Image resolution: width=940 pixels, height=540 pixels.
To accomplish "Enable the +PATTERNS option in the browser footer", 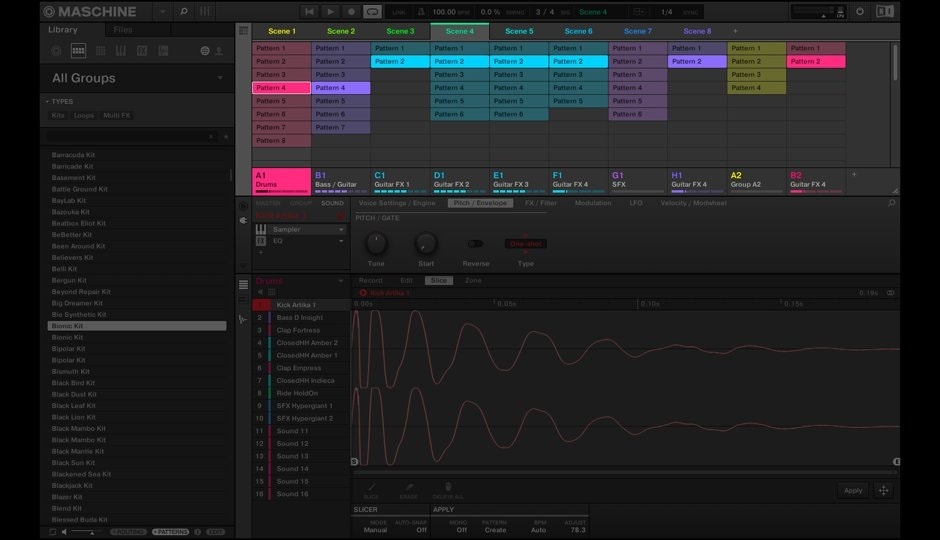I will coord(170,532).
